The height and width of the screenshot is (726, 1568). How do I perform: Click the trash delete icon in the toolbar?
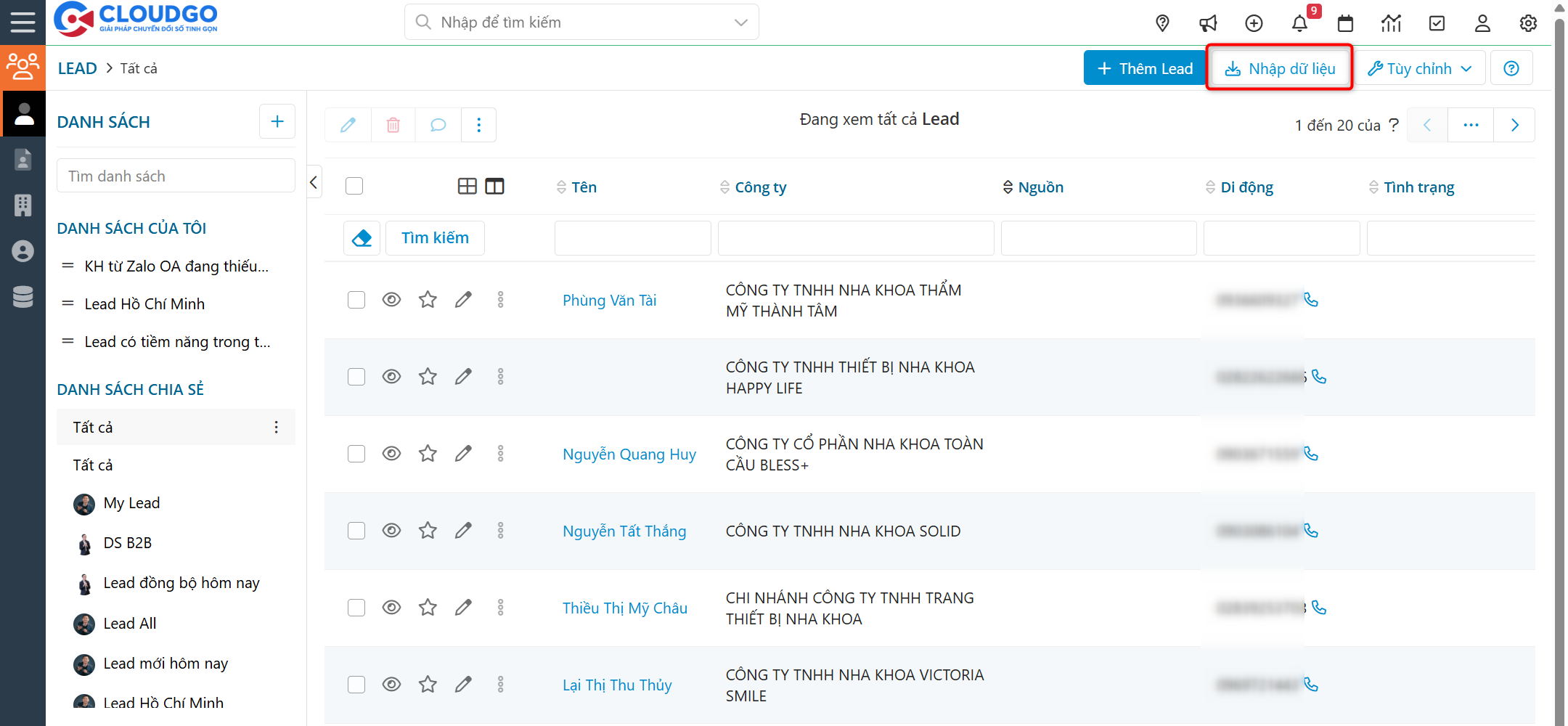pyautogui.click(x=393, y=125)
